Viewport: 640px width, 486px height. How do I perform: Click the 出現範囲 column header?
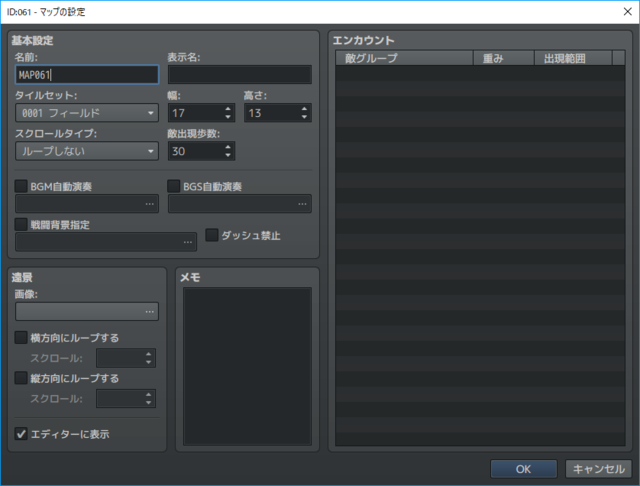[573, 58]
